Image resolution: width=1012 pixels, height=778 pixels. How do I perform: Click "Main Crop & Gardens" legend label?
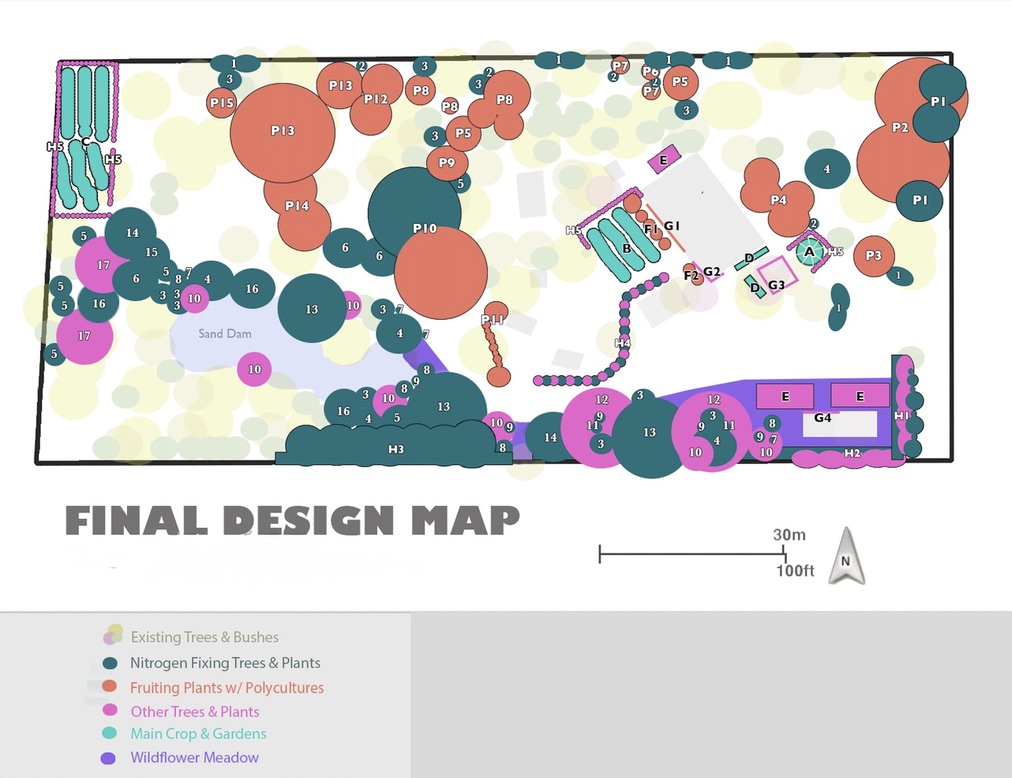[198, 734]
